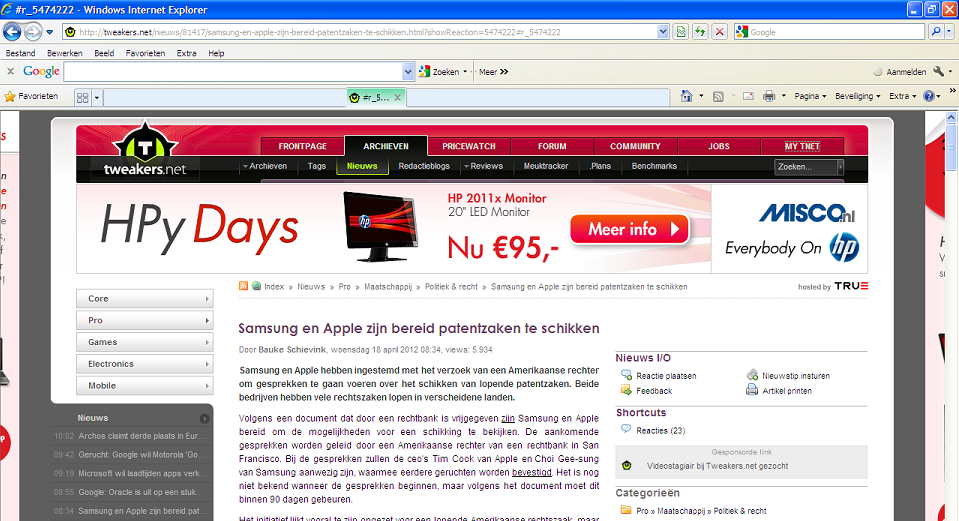Click the Google toolbar Zoeken button
The height and width of the screenshot is (521, 959).
(439, 72)
